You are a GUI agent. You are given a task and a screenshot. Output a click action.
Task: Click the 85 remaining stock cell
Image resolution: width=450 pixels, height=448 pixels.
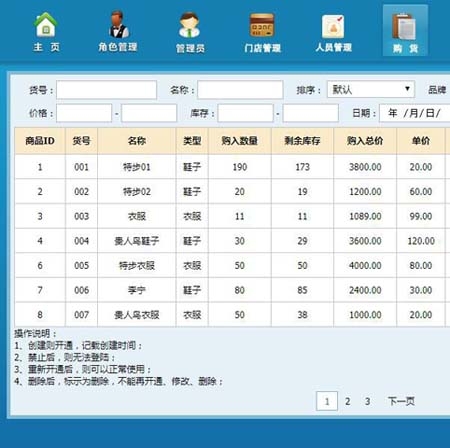pyautogui.click(x=302, y=290)
